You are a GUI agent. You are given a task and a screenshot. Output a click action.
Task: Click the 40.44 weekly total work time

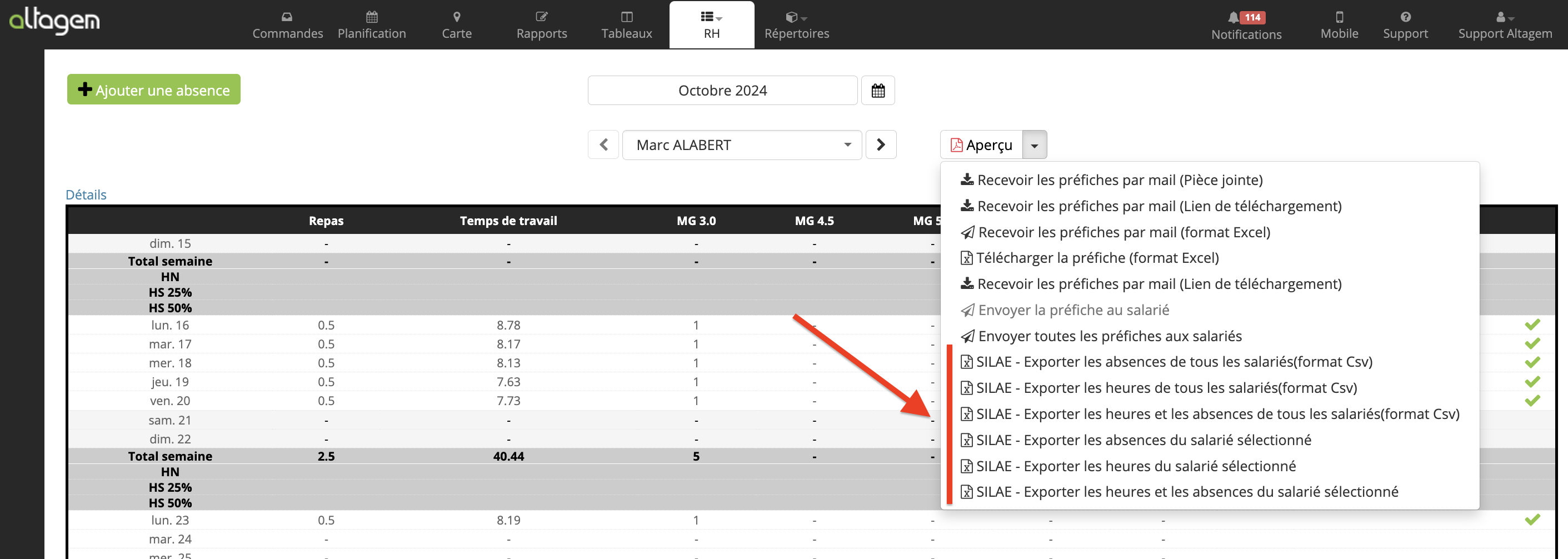(508, 456)
